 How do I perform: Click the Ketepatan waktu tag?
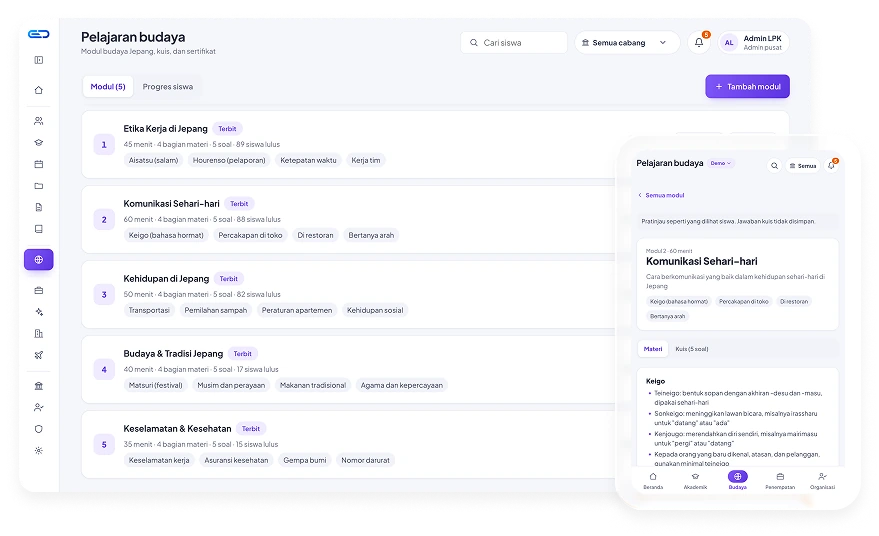click(x=308, y=160)
